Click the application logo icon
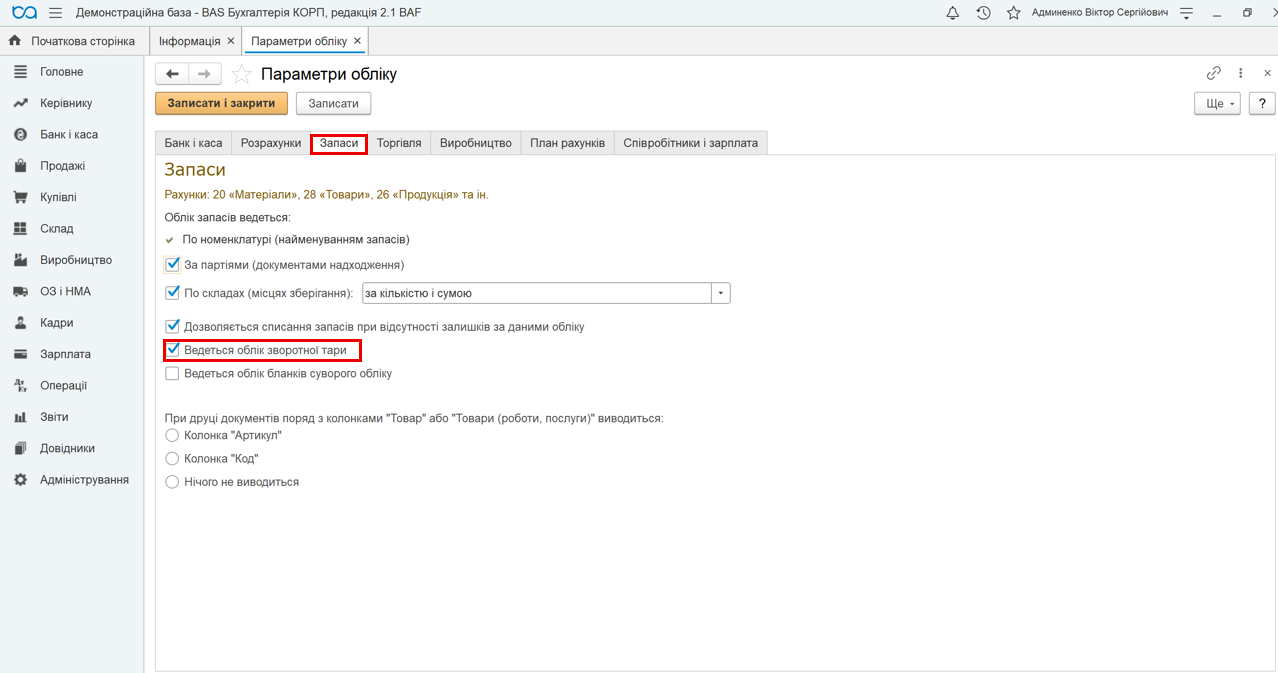Screen dimensions: 1278x673 tap(24, 13)
